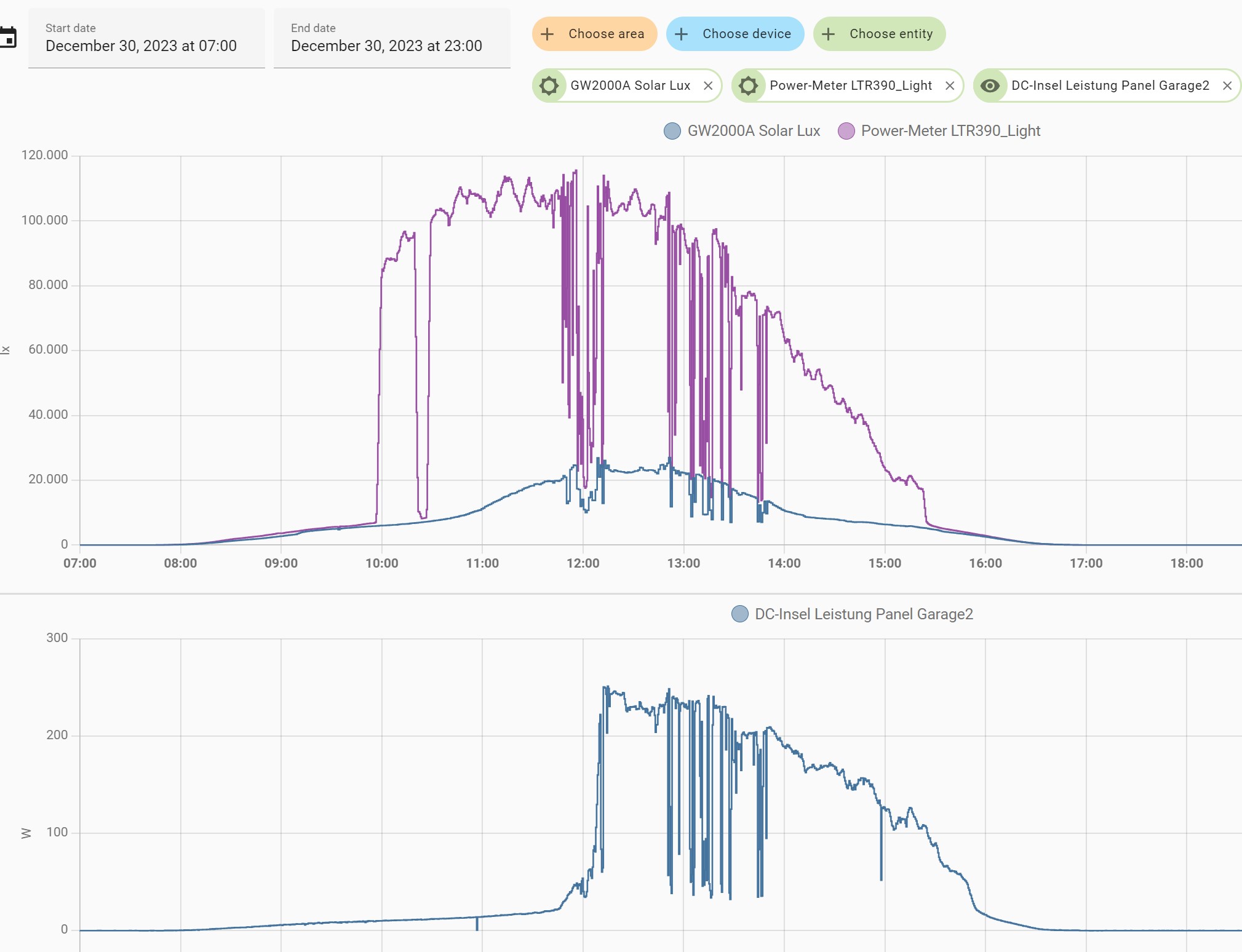Click the eye icon on DC-Insel chip
Image resolution: width=1242 pixels, height=952 pixels.
click(x=990, y=85)
